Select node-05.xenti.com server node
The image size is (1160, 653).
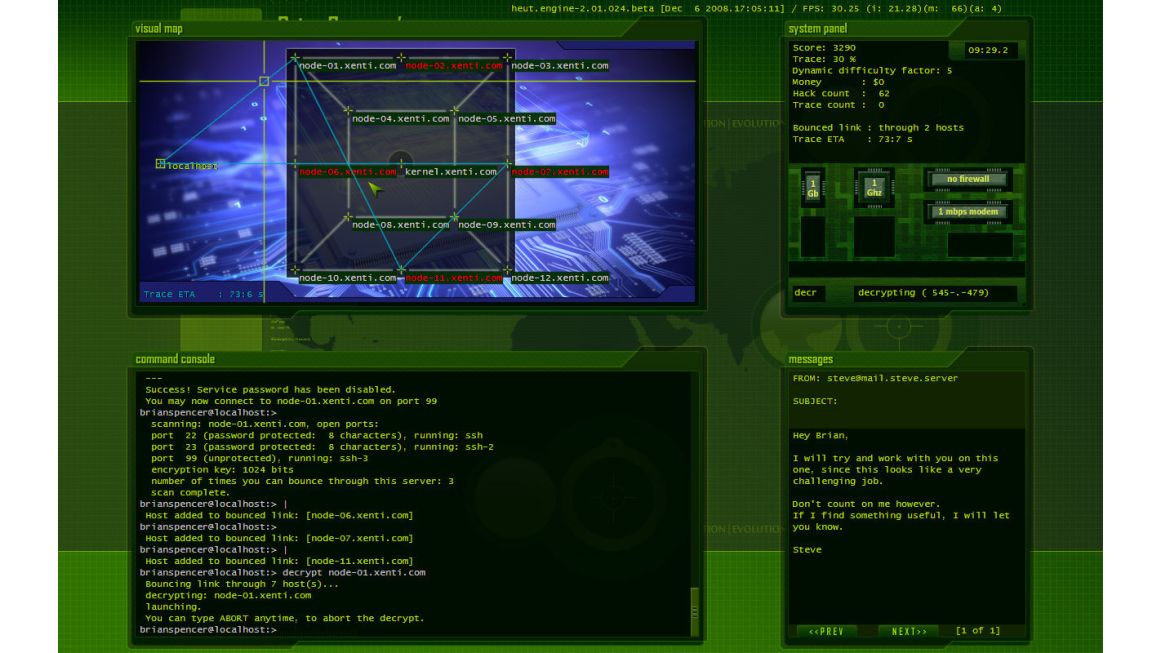(x=506, y=119)
